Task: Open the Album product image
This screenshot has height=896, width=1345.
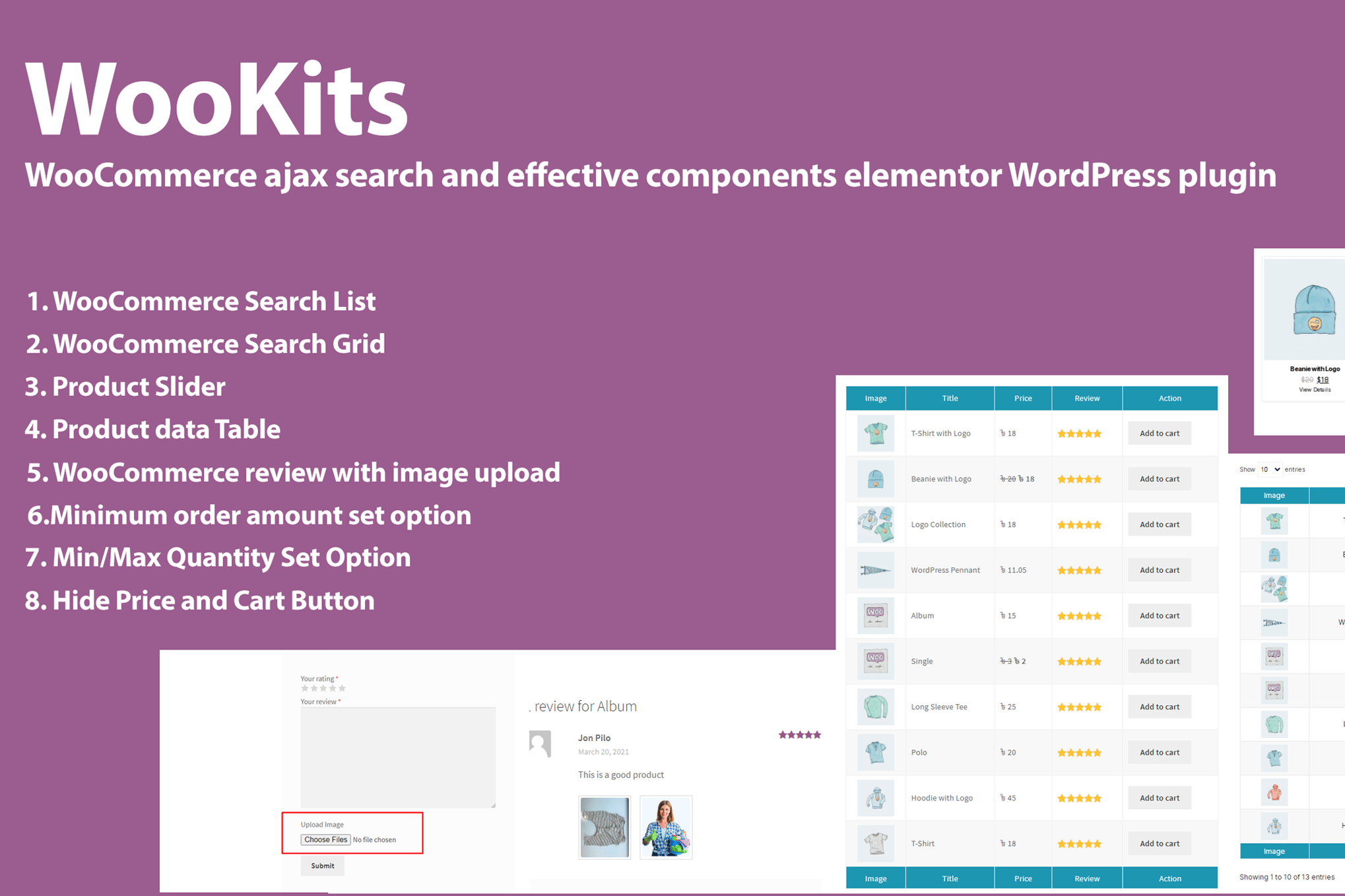Action: (875, 616)
